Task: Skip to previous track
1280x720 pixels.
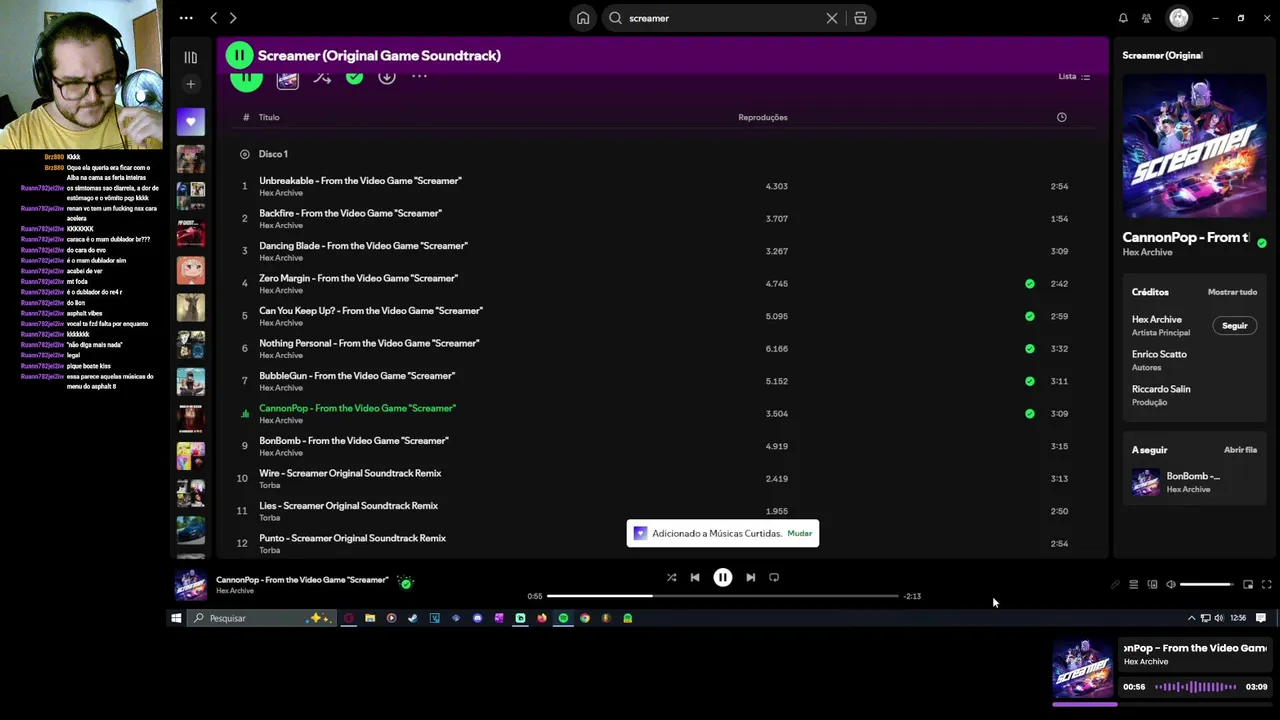Action: (x=695, y=577)
